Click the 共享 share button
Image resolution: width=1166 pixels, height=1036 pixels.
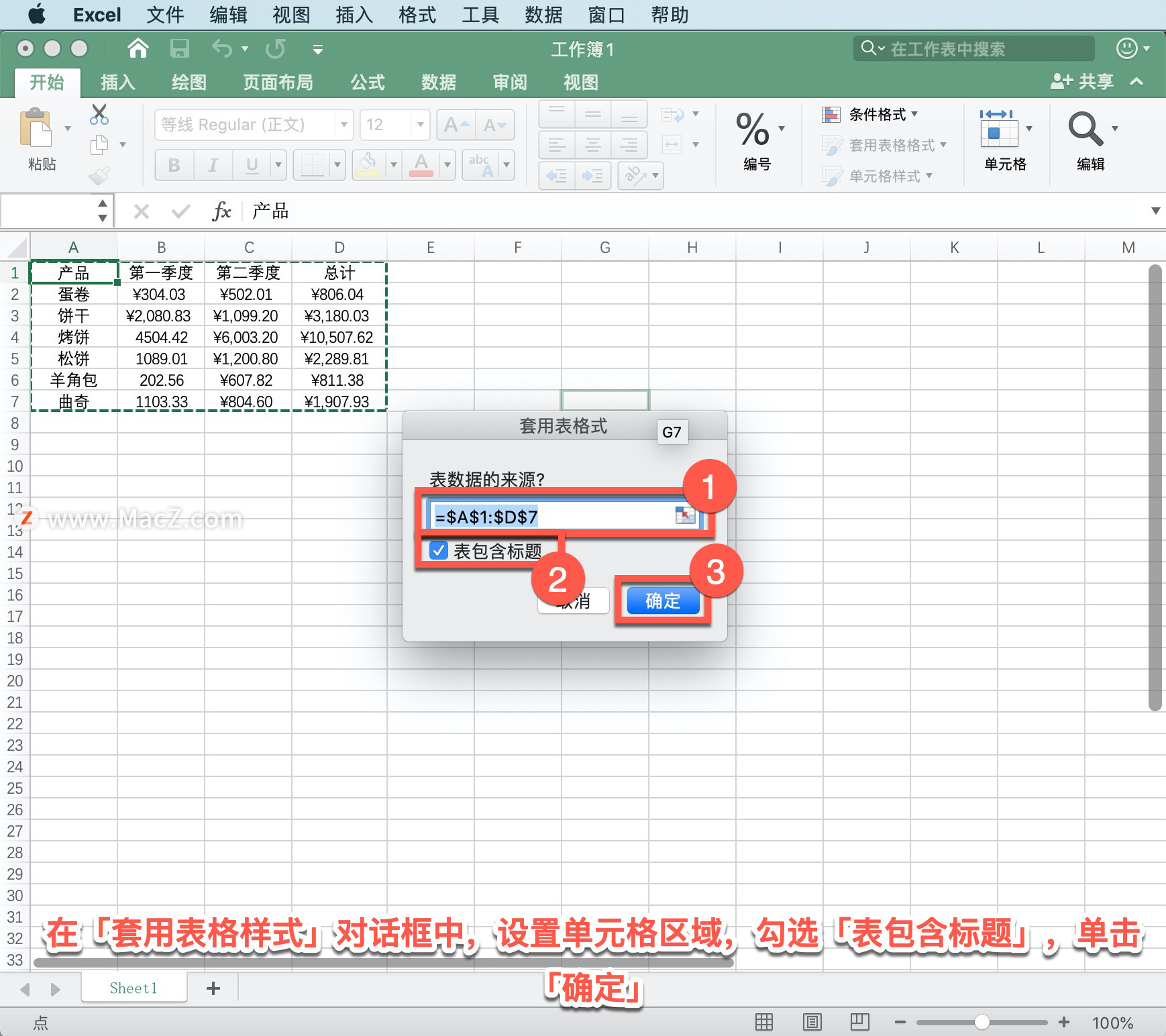[x=1082, y=82]
